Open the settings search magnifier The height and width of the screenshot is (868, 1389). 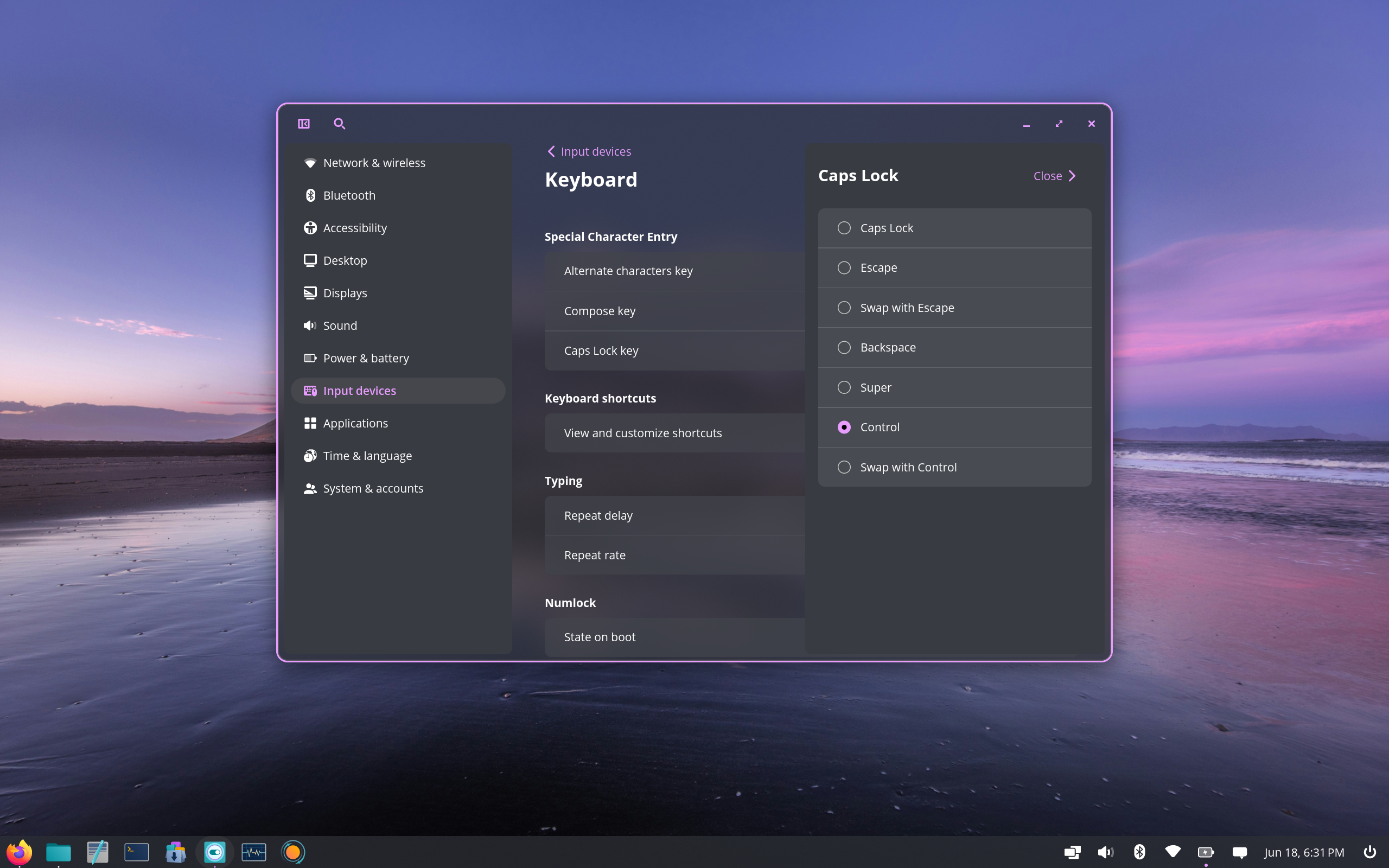[x=339, y=124]
